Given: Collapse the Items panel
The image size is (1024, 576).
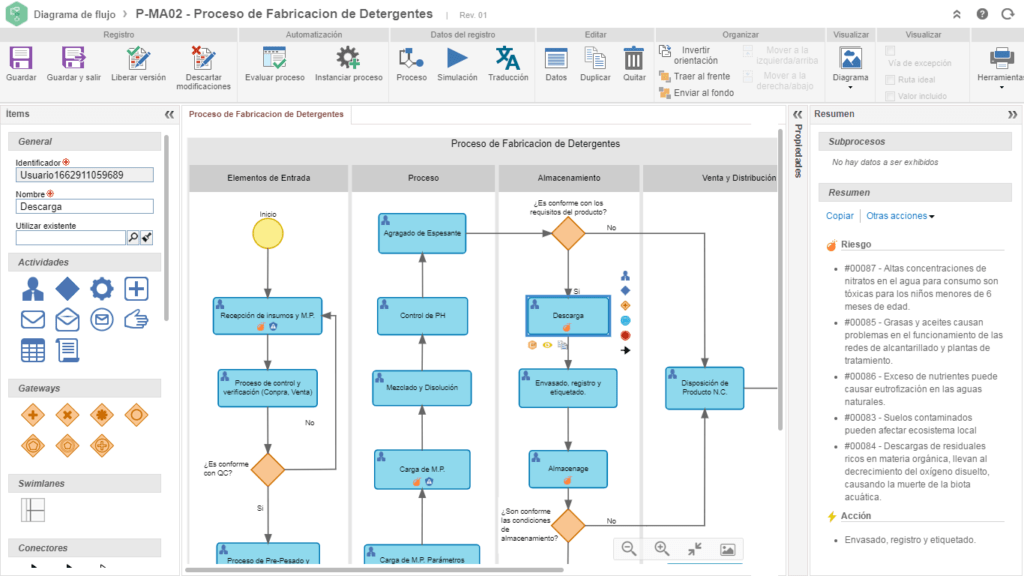Looking at the screenshot, I should [x=169, y=114].
